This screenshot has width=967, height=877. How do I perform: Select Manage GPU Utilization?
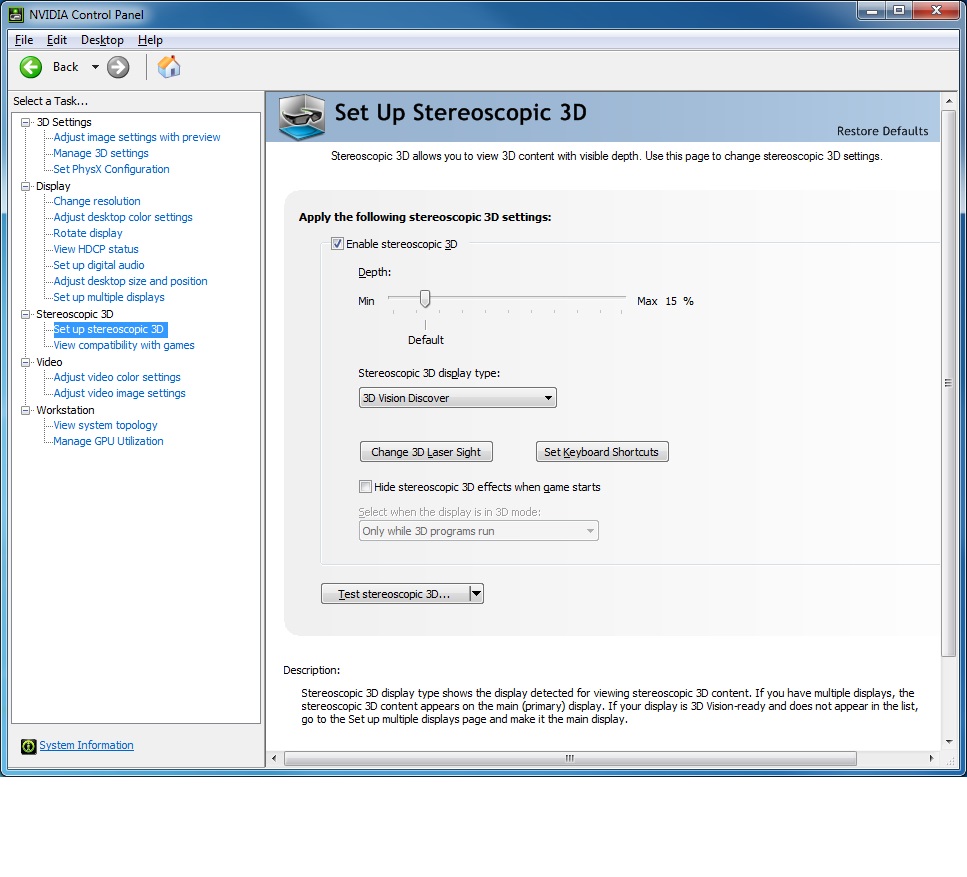point(109,441)
